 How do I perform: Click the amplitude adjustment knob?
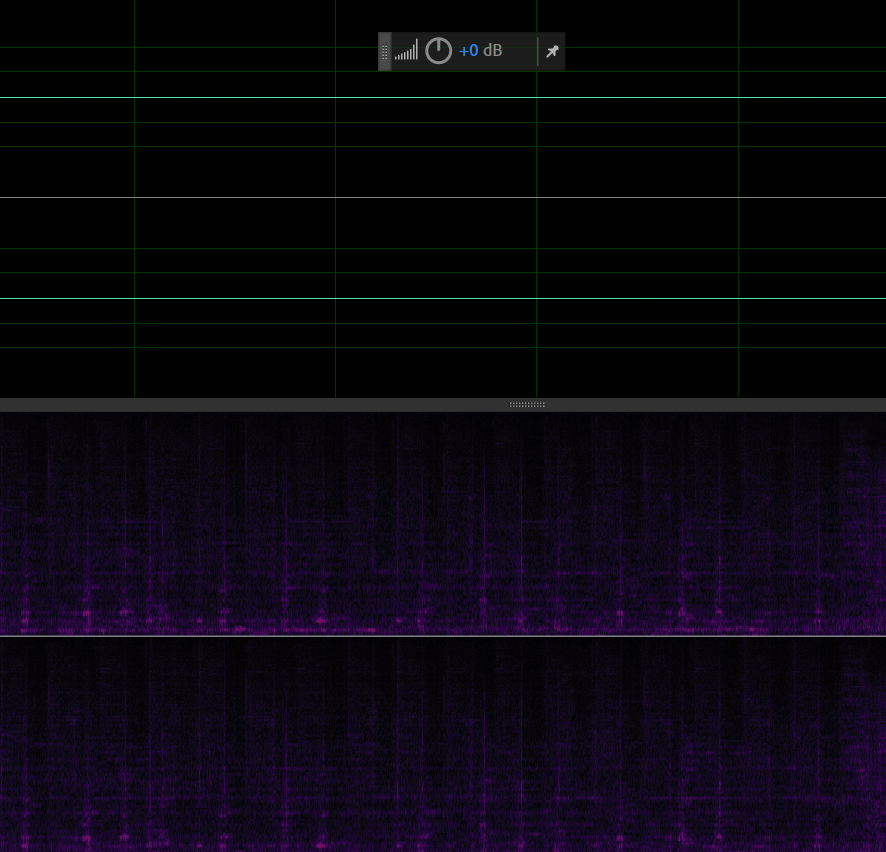tap(438, 51)
